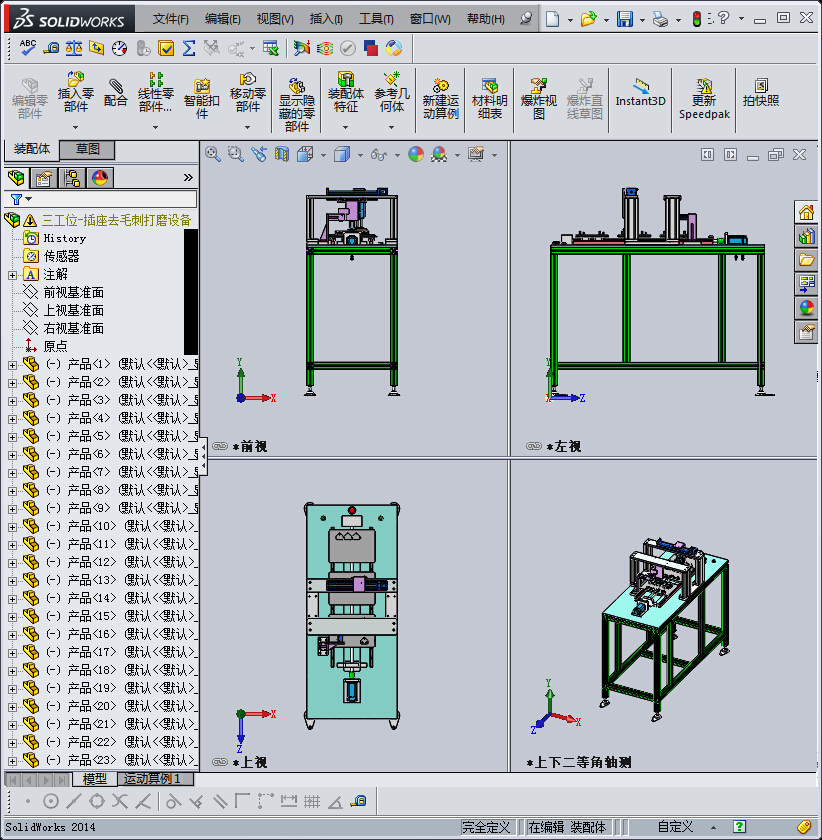
Task: Click the Save floppy disk icon
Action: tap(625, 19)
